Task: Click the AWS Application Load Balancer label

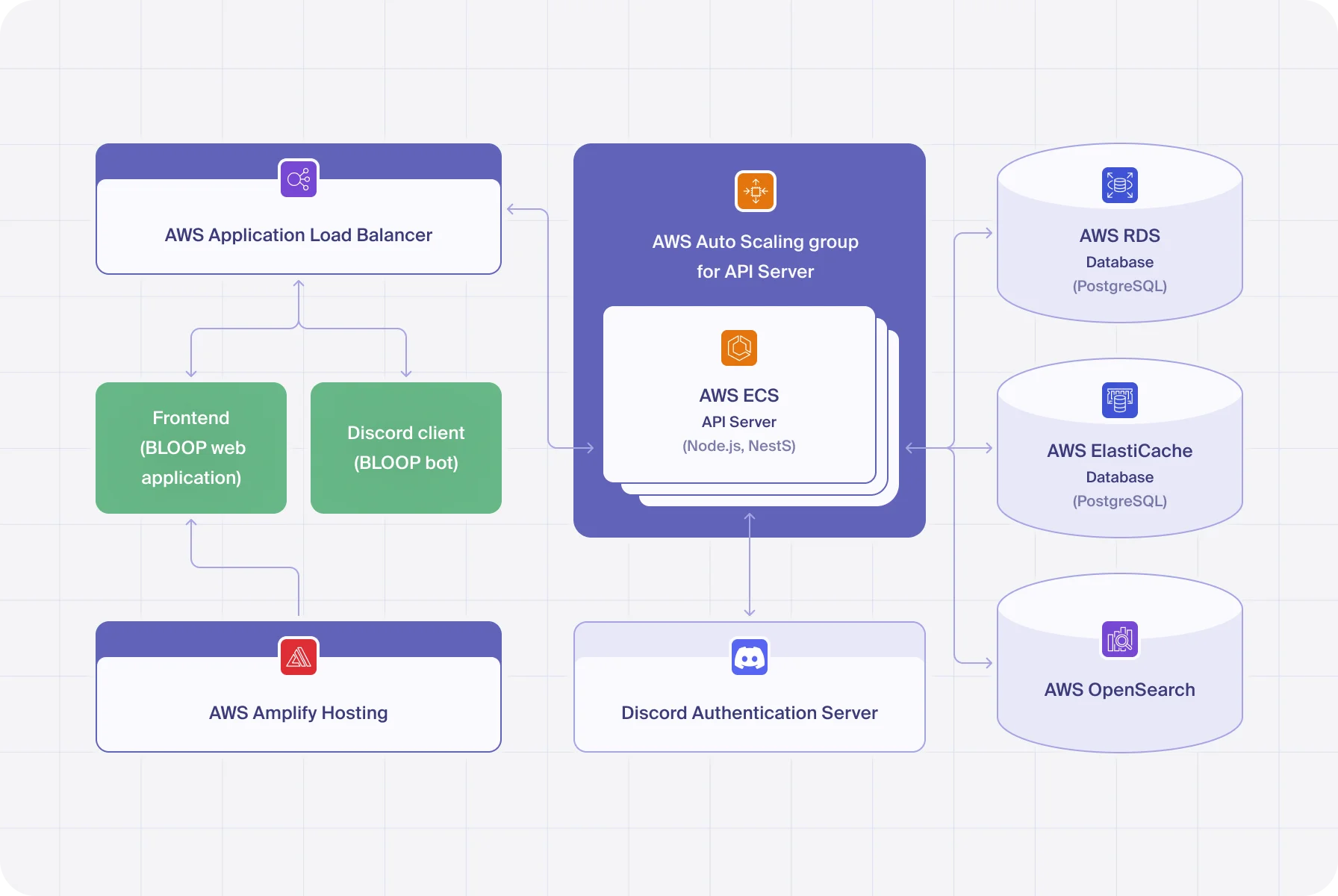Action: (299, 234)
